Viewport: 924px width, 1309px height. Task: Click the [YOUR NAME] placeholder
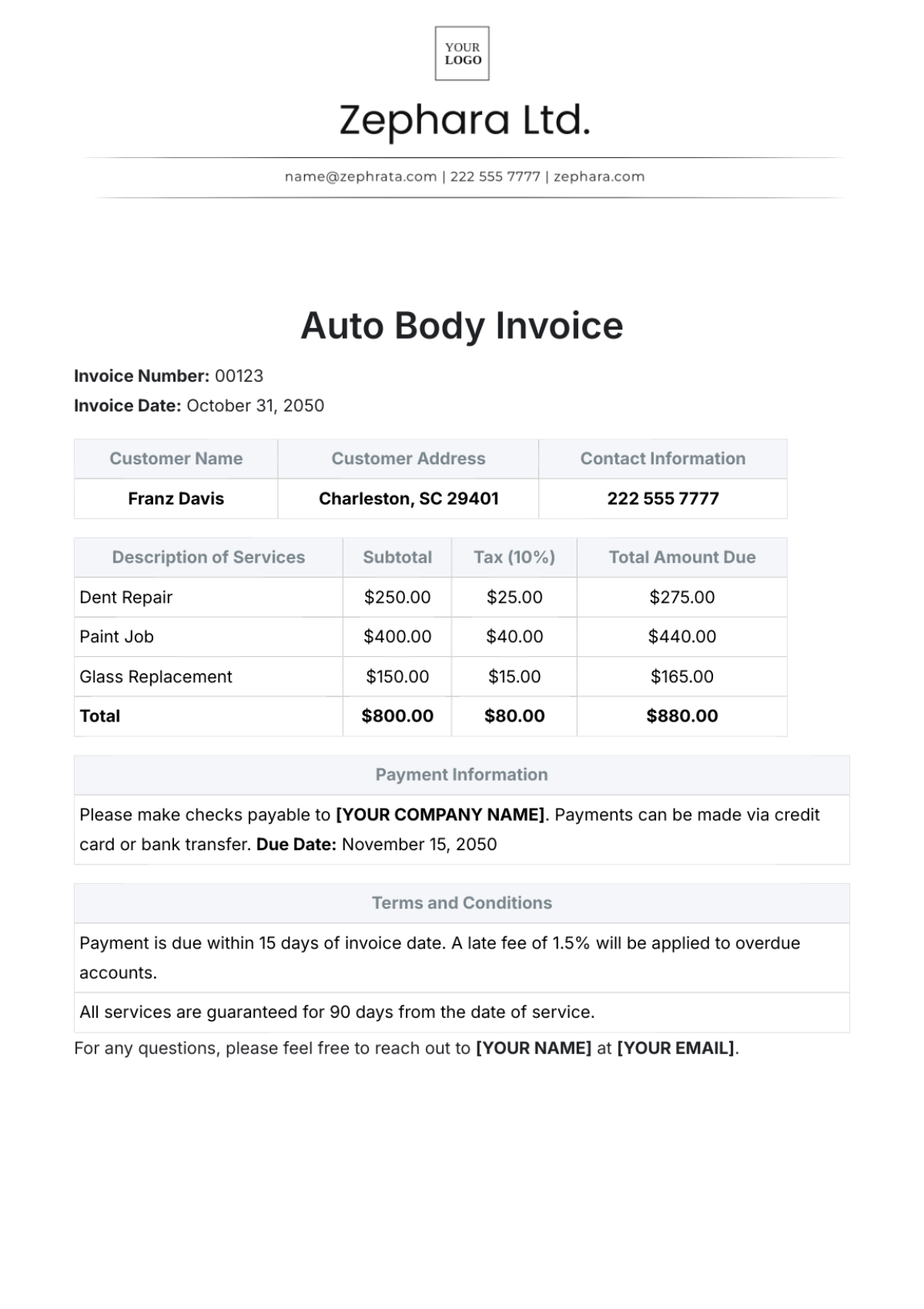[534, 1049]
